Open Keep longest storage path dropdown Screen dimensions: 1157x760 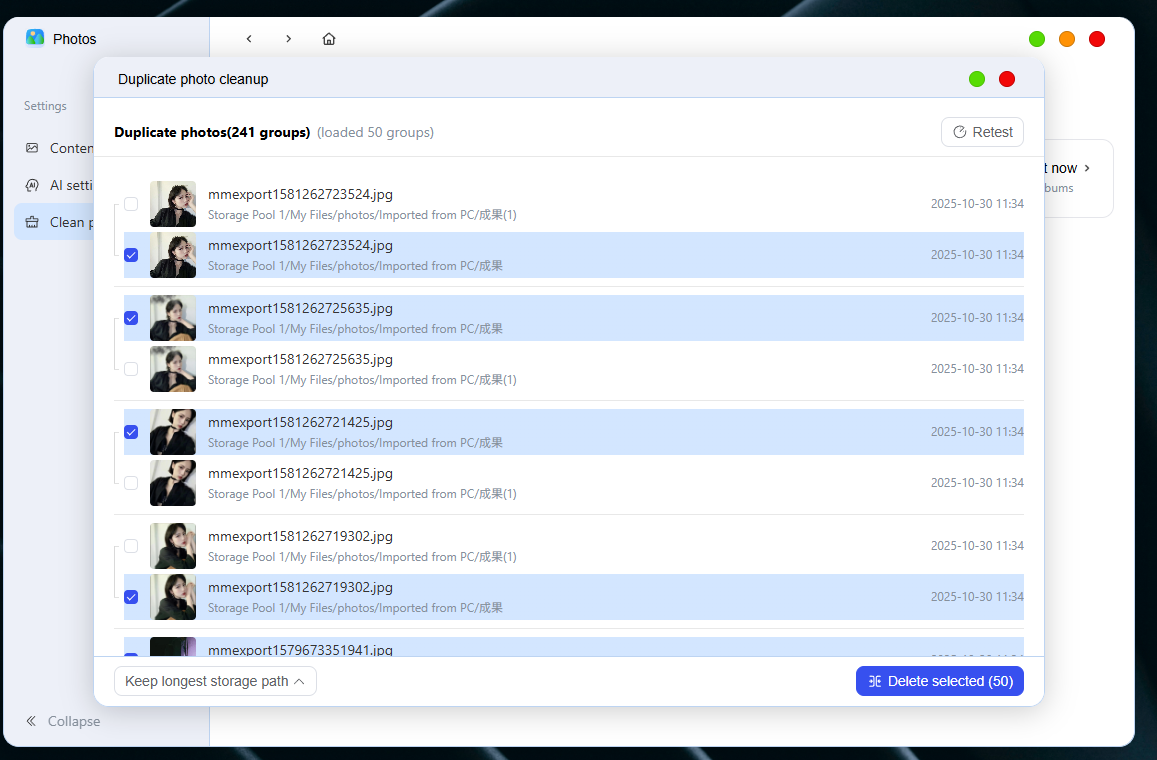pos(215,681)
